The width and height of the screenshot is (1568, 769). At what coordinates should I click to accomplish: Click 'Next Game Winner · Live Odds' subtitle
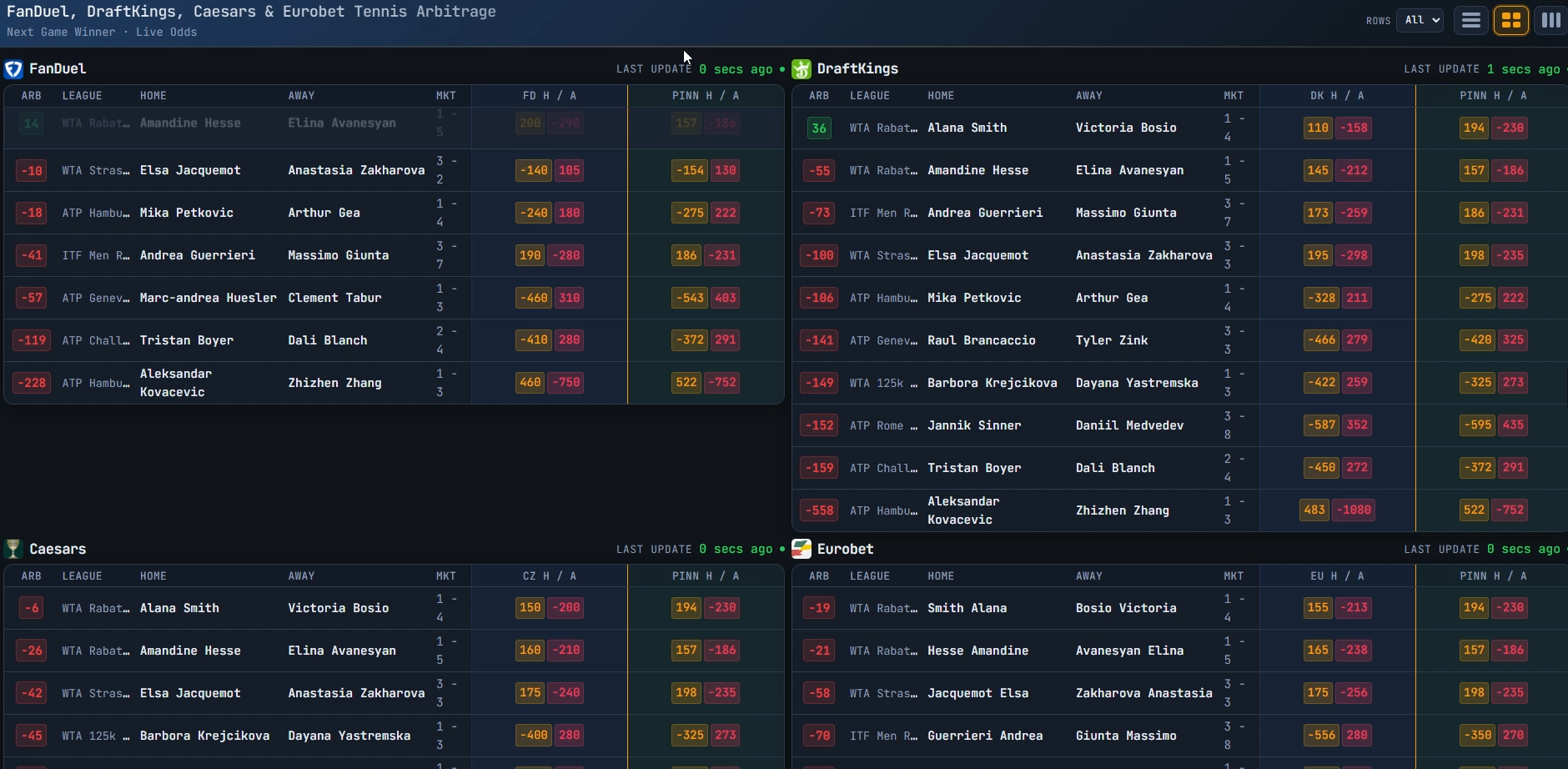[x=102, y=33]
